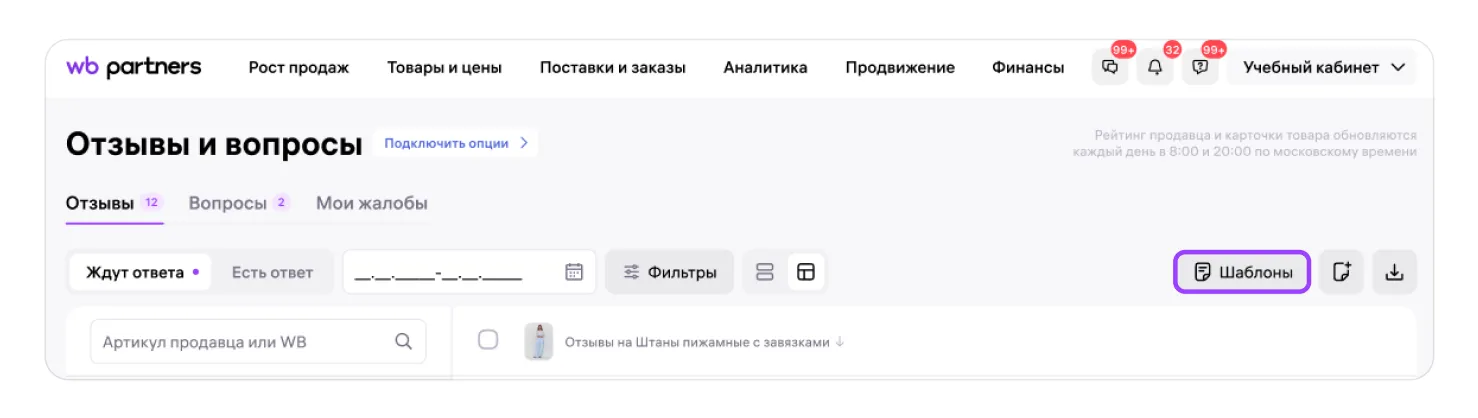Viewport: 1478px width, 418px height.
Task: Select the "Есть ответ" filter toggle
Action: tap(272, 272)
